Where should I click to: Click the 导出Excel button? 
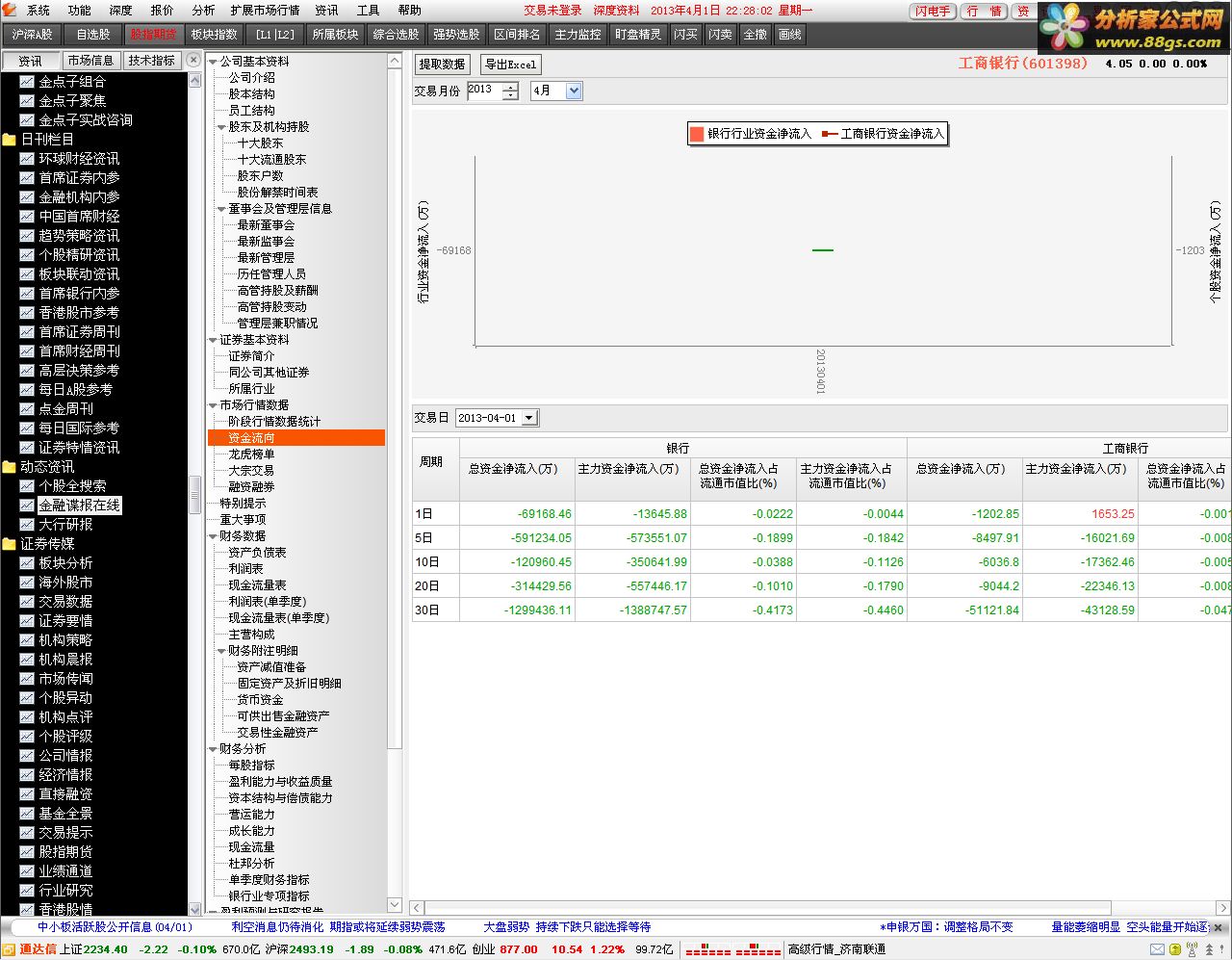pos(510,65)
